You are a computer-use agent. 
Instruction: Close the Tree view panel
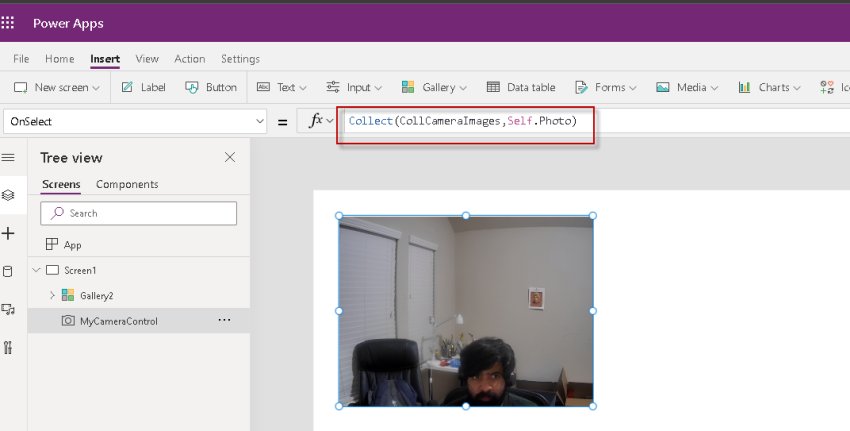coord(230,157)
